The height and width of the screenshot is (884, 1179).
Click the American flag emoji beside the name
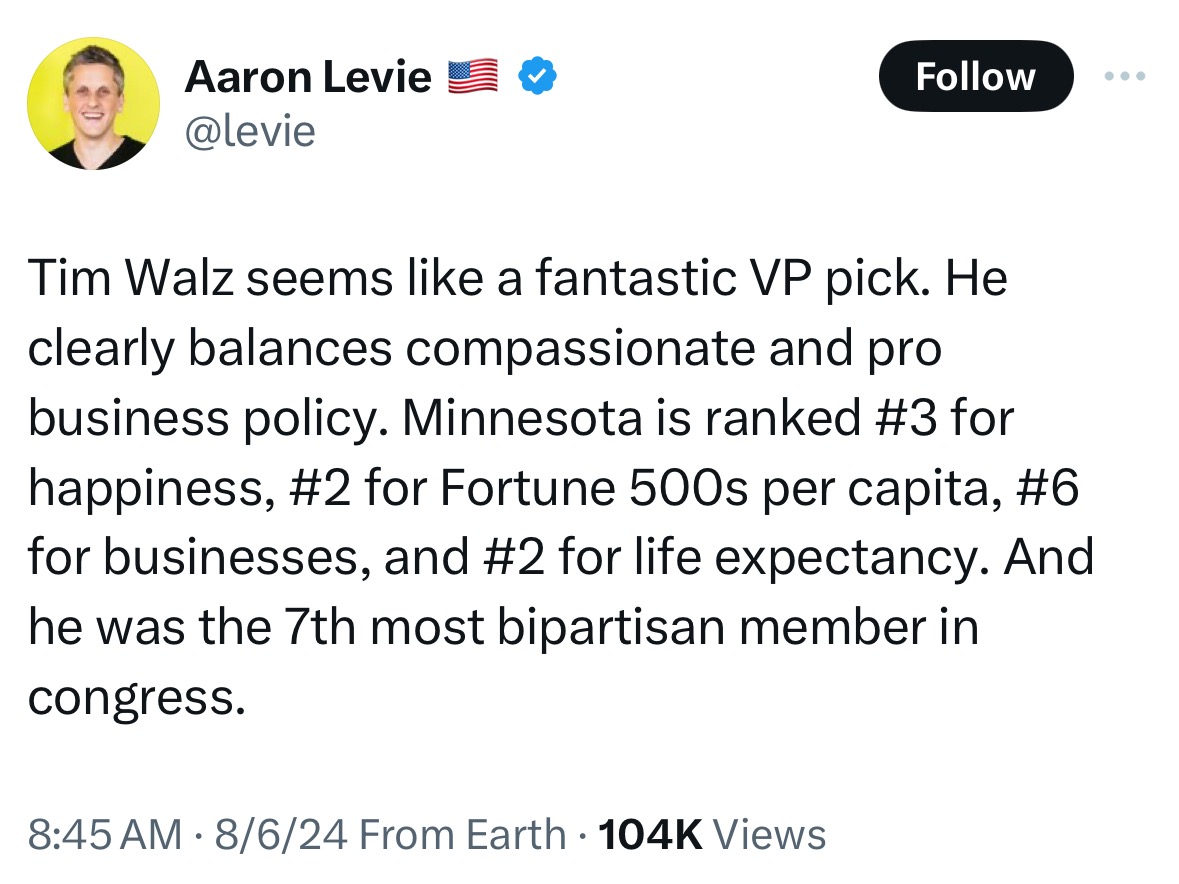[473, 76]
